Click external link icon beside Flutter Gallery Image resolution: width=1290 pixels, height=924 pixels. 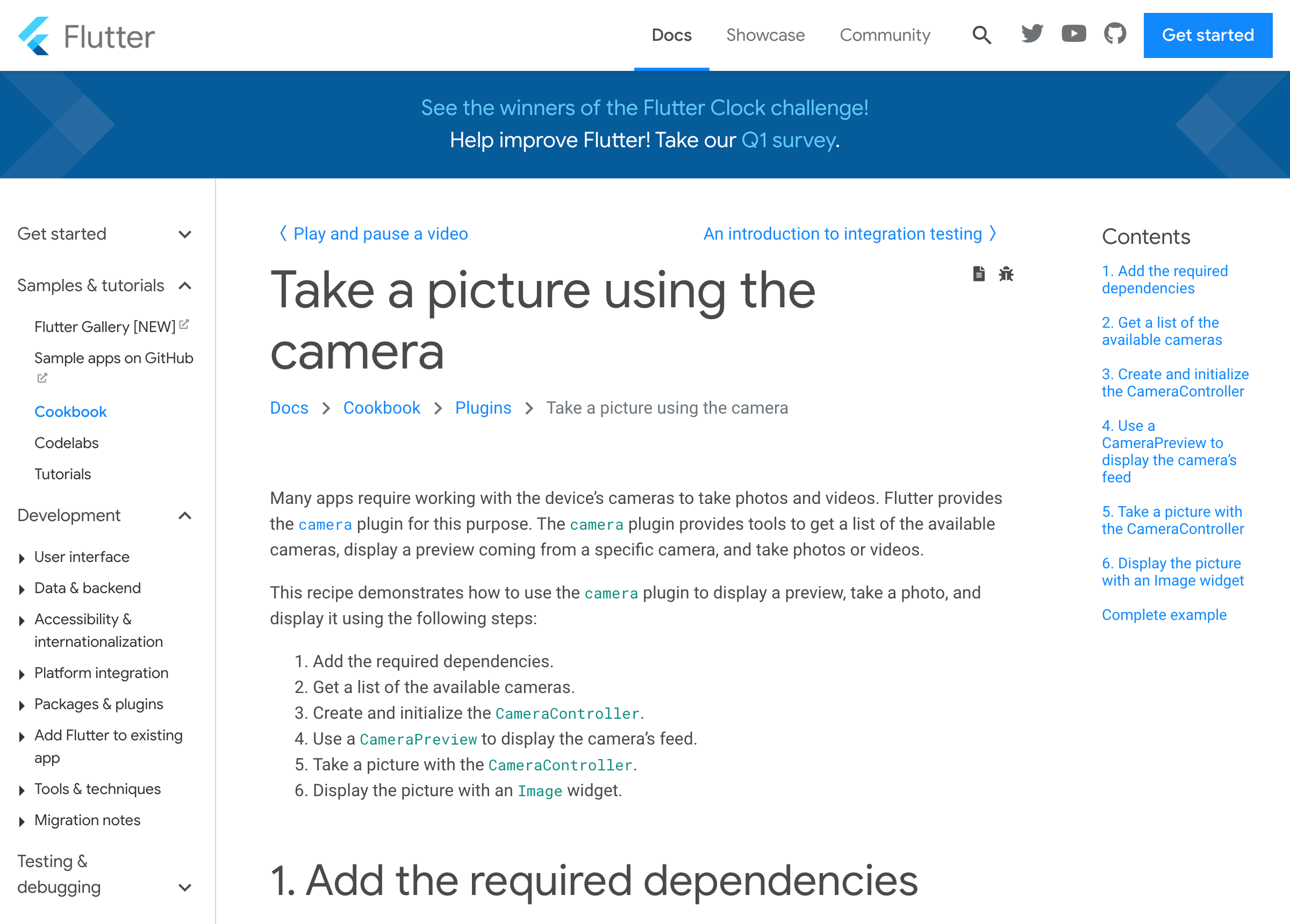point(184,324)
